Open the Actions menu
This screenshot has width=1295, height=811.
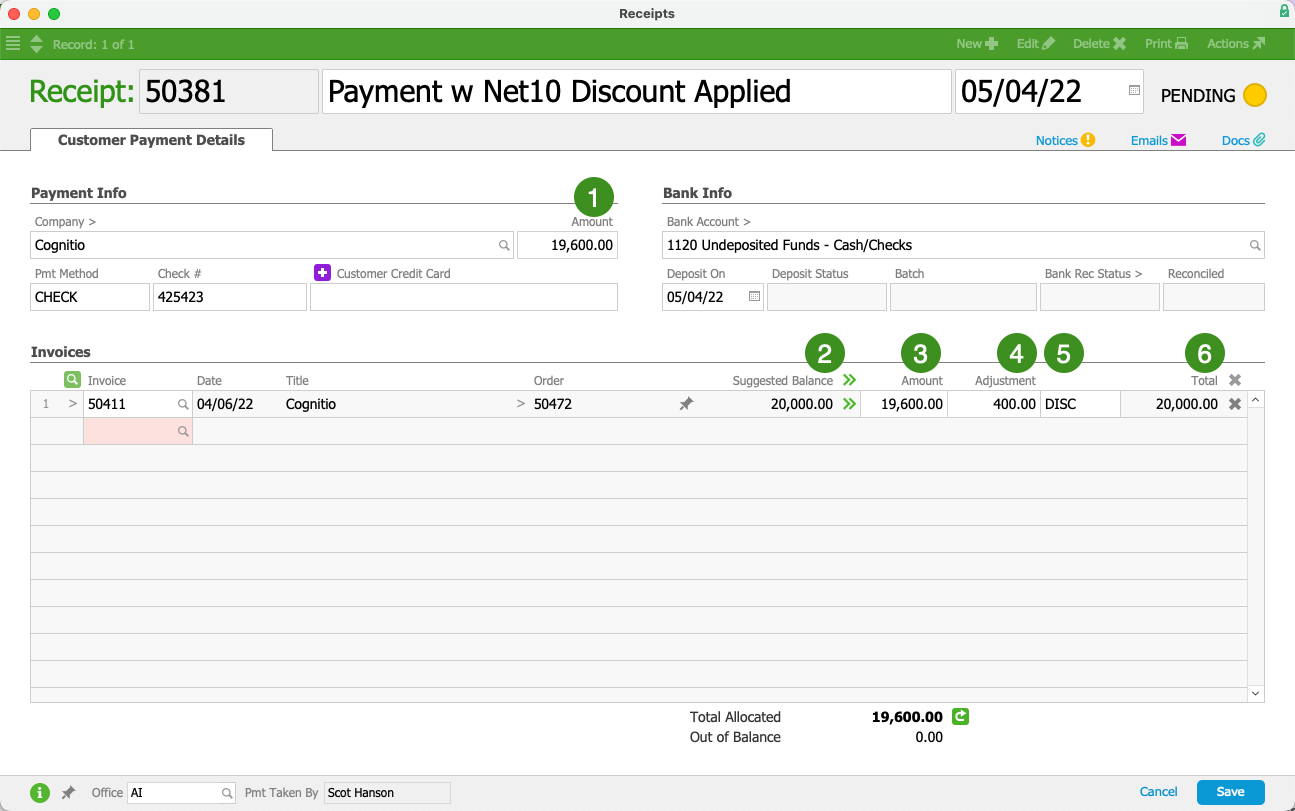pos(1236,44)
